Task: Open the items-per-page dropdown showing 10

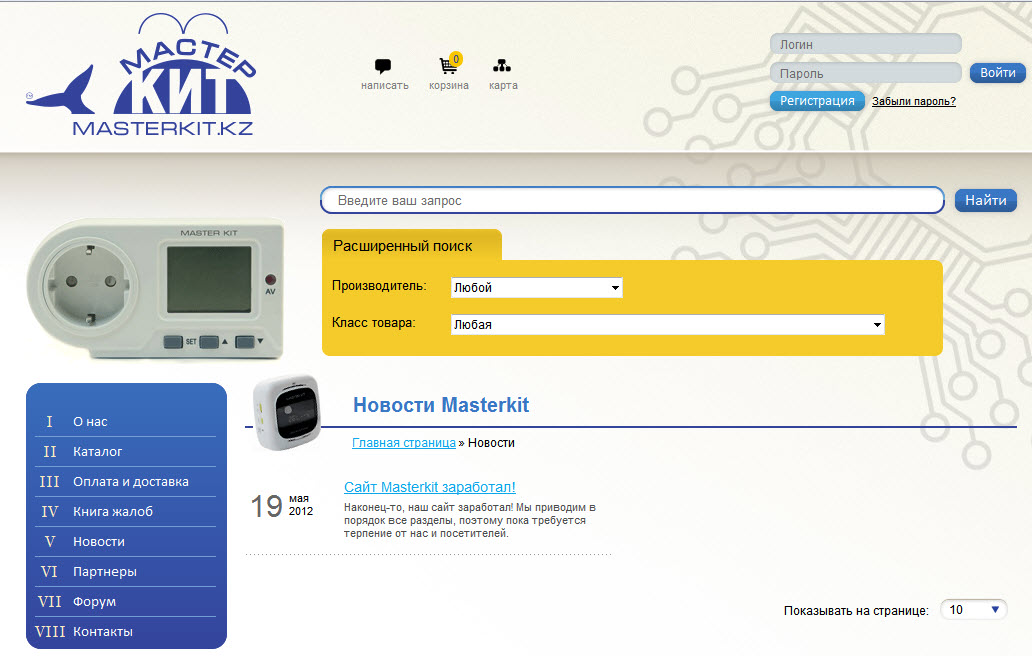Action: coord(972,610)
